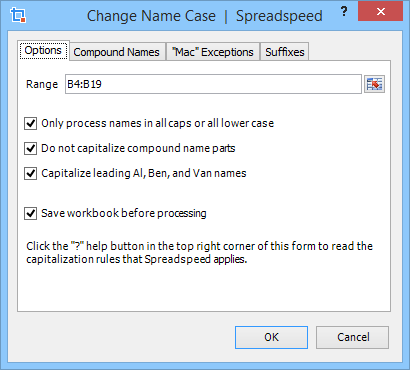Open help with the question mark button
410x370 pixels.
344,12
